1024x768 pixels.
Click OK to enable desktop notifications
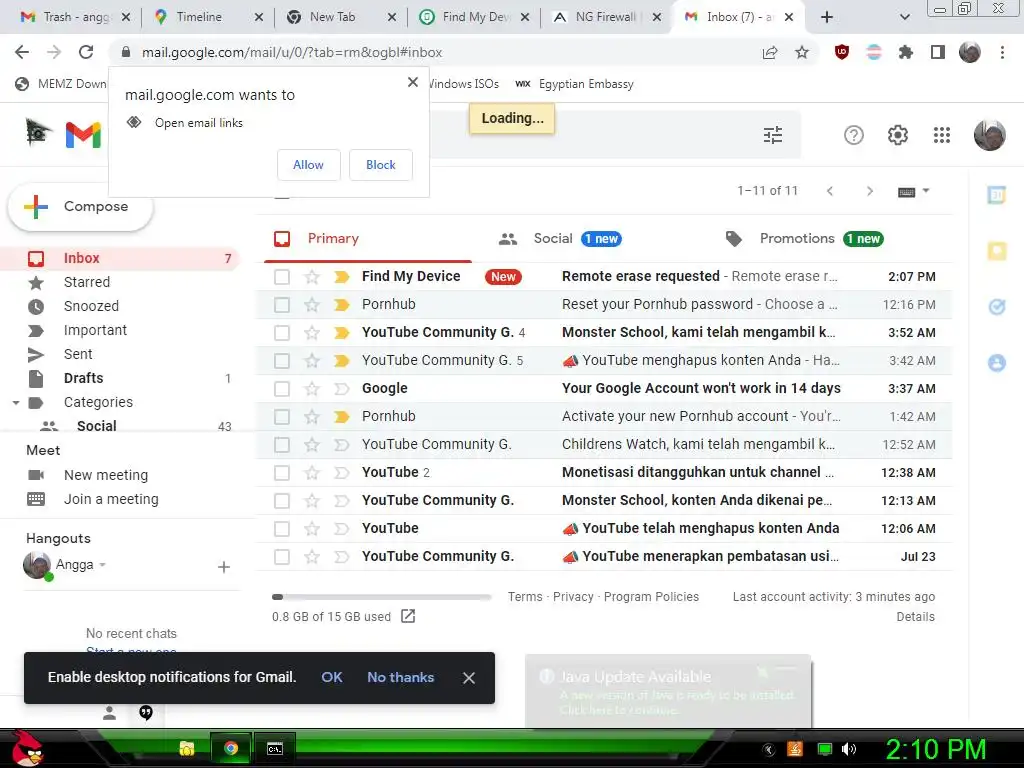click(332, 677)
